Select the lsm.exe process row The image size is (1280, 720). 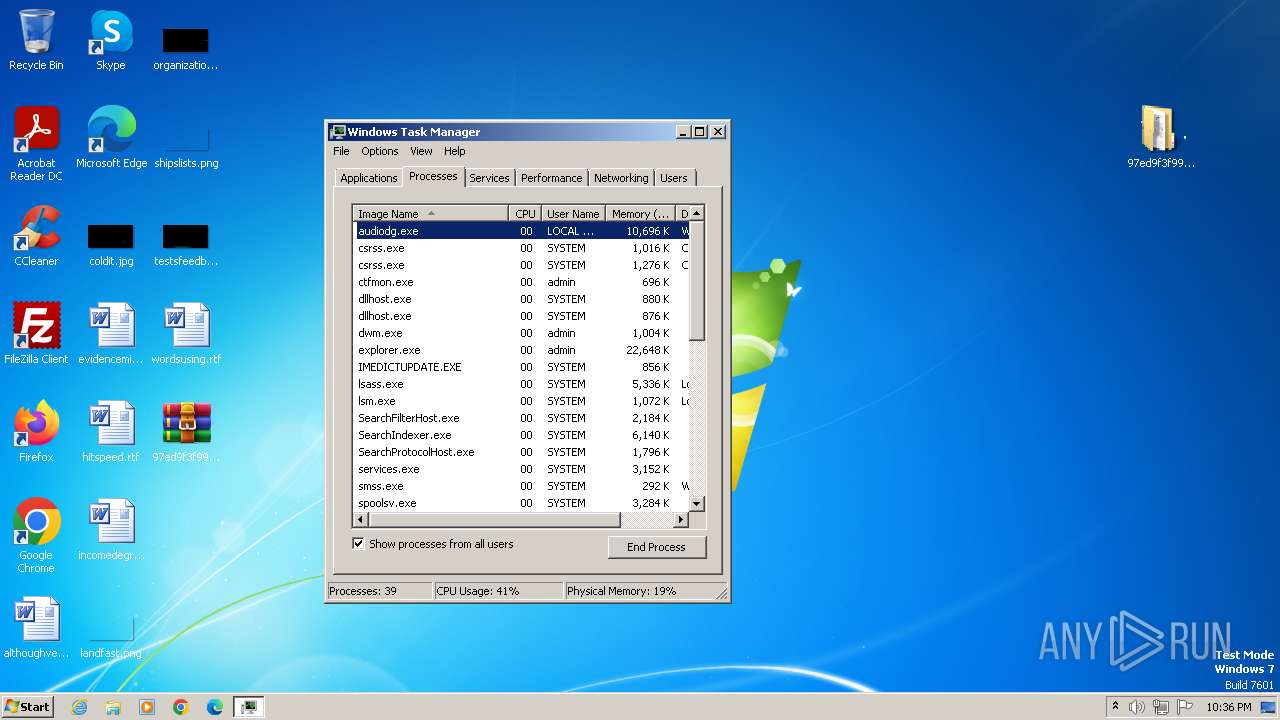coord(521,401)
